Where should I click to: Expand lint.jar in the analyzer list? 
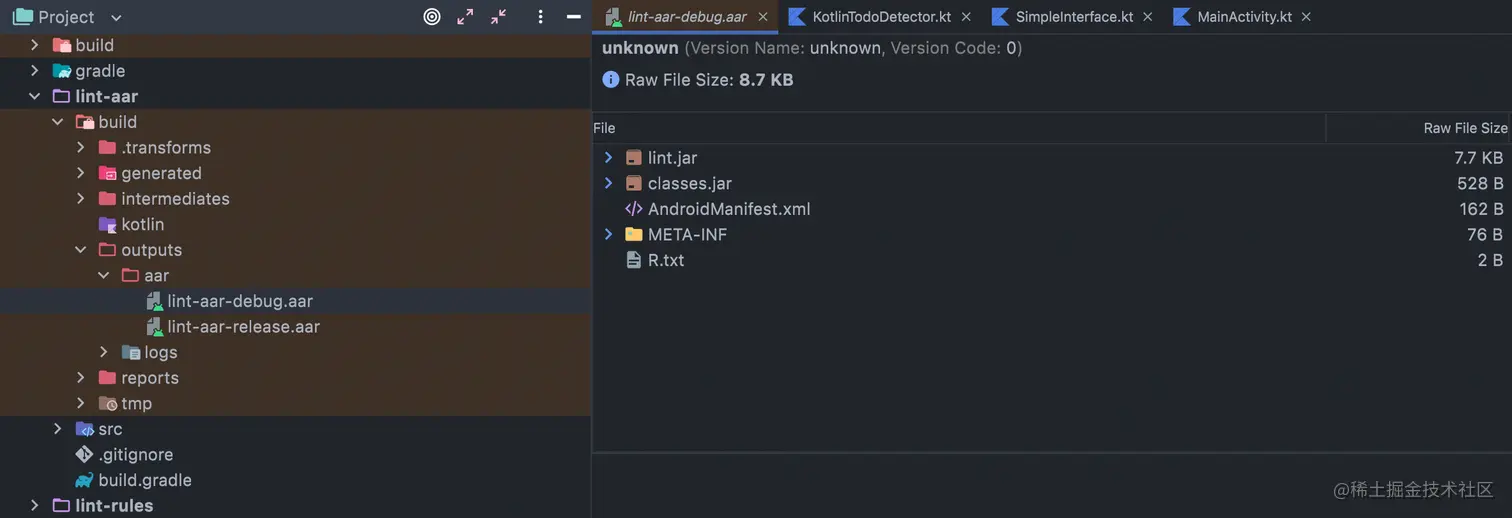coord(608,158)
